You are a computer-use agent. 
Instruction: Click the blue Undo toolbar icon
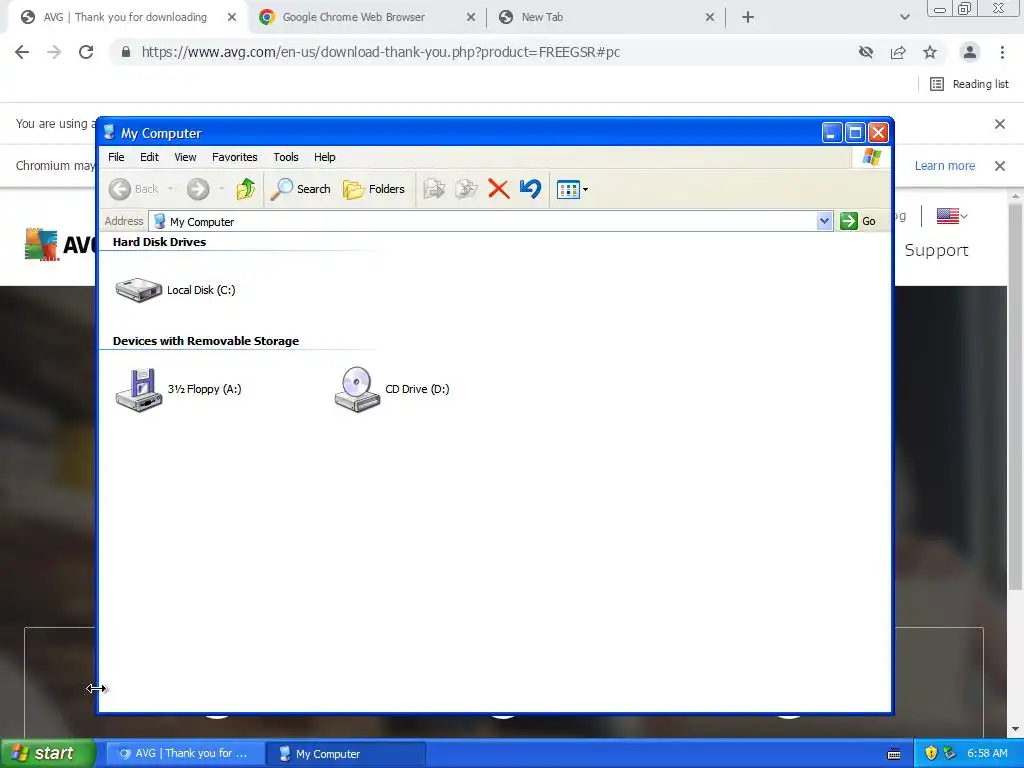click(x=530, y=189)
